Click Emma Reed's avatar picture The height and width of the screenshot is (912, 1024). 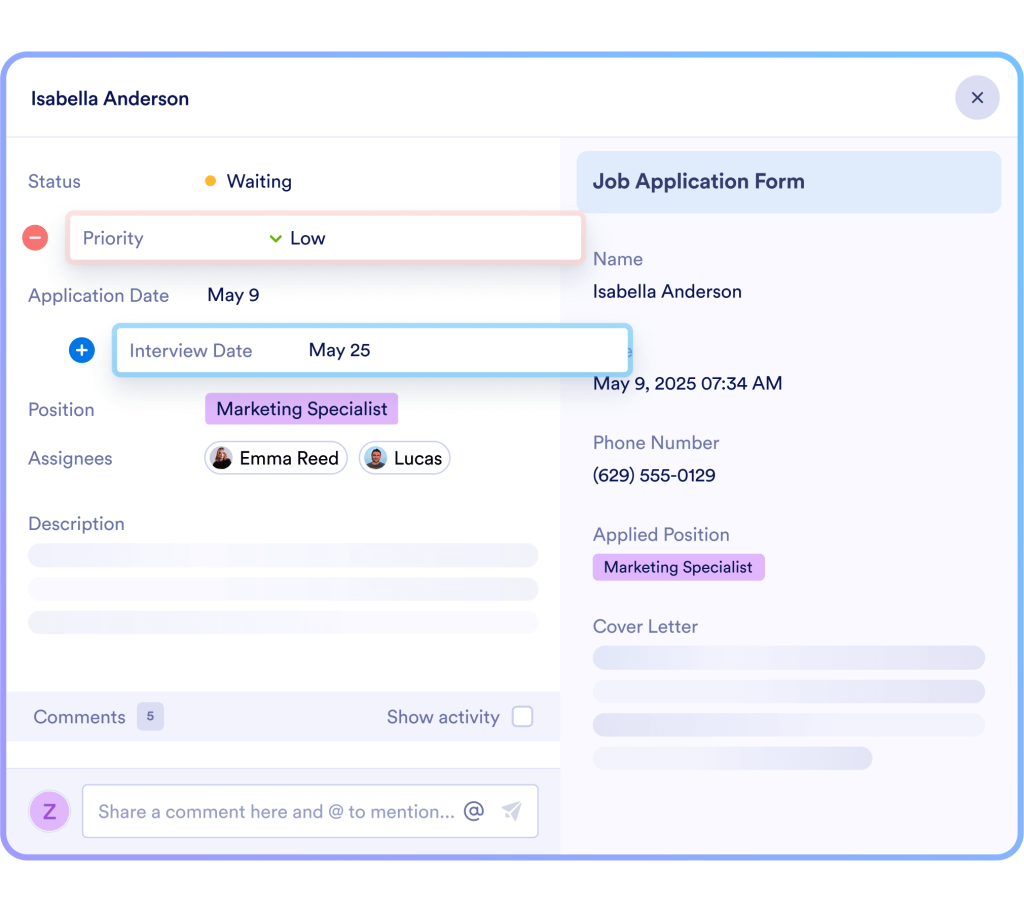(x=221, y=458)
